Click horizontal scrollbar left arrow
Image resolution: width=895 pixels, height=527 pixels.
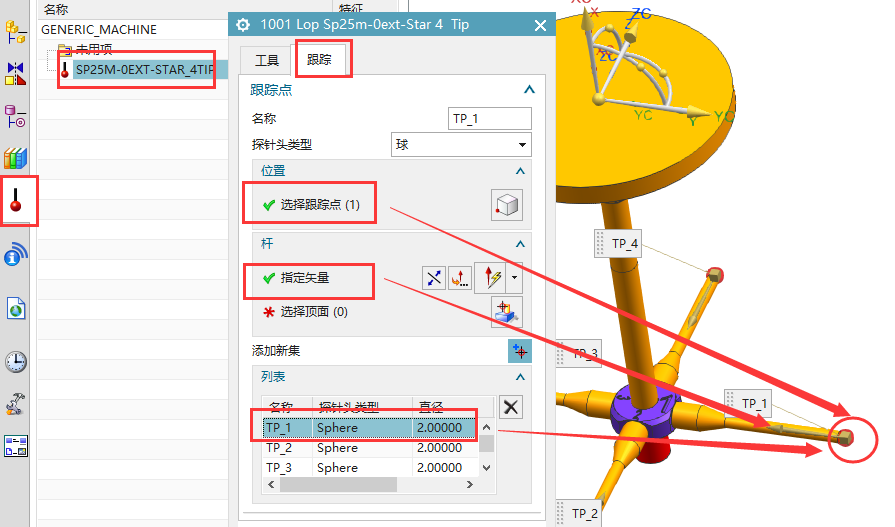coord(271,485)
